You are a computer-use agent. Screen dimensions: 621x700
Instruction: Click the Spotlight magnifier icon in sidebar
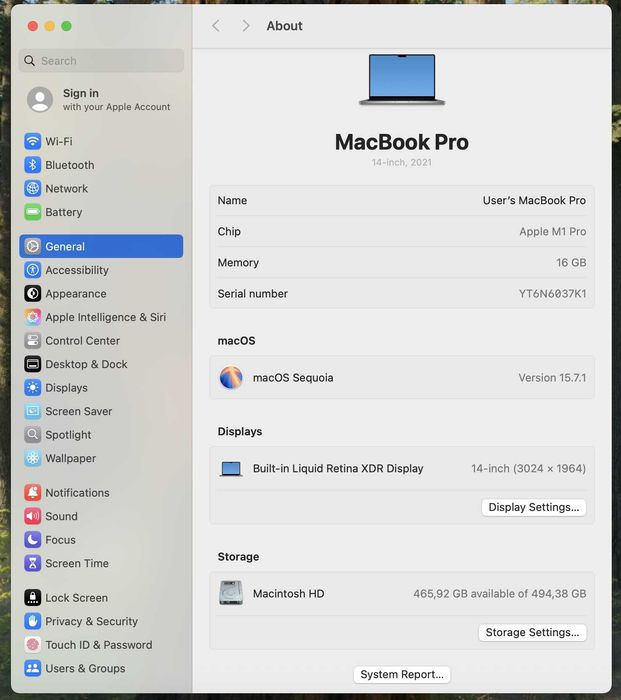(33, 435)
